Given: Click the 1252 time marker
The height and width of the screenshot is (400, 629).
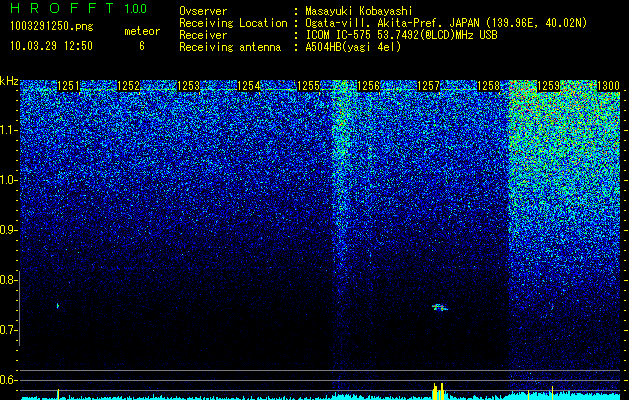Looking at the screenshot, I should tap(128, 86).
